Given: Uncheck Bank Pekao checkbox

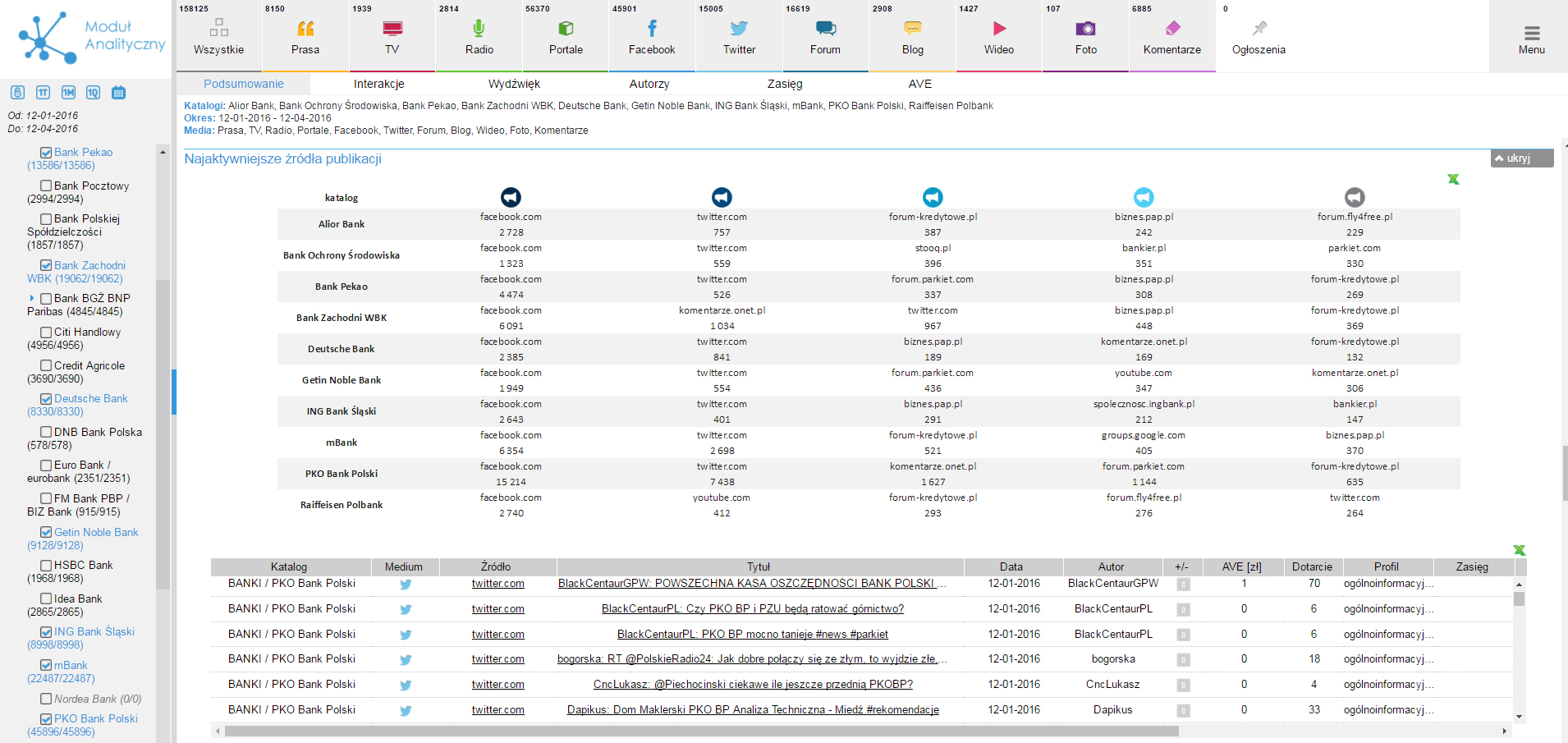Looking at the screenshot, I should click(46, 153).
